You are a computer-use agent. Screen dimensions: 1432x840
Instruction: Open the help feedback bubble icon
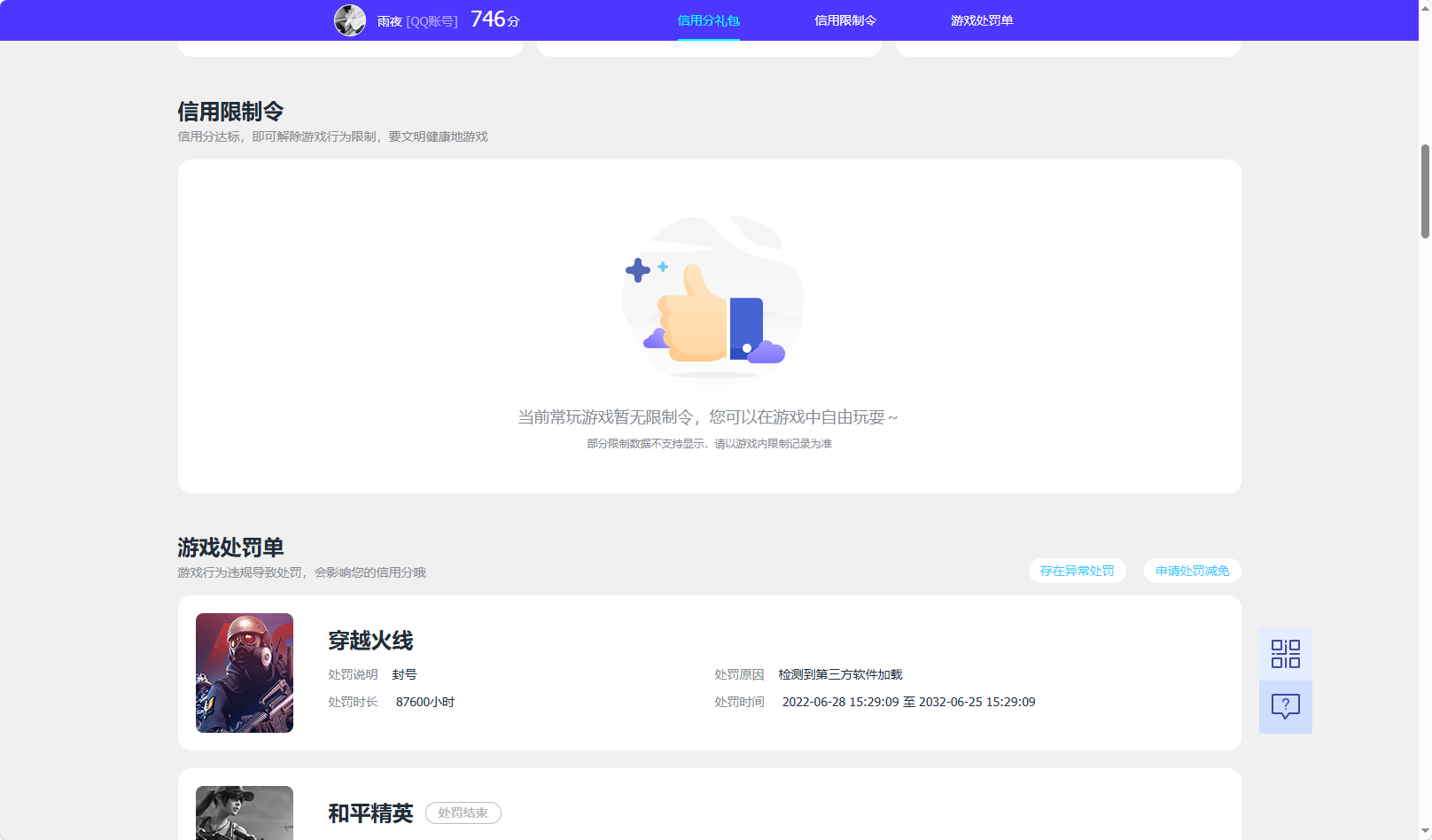tap(1285, 706)
